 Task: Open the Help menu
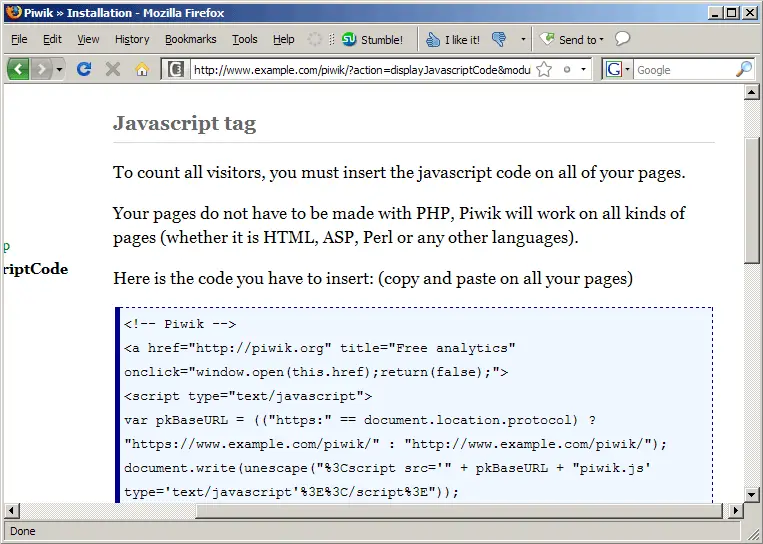(x=283, y=39)
